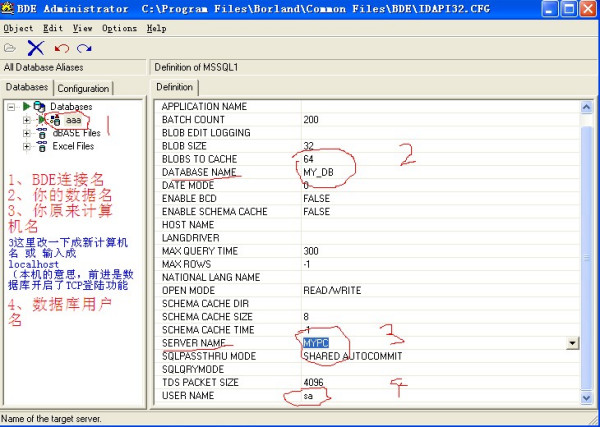Select the NATIONAL LANG NAME row

[367, 277]
